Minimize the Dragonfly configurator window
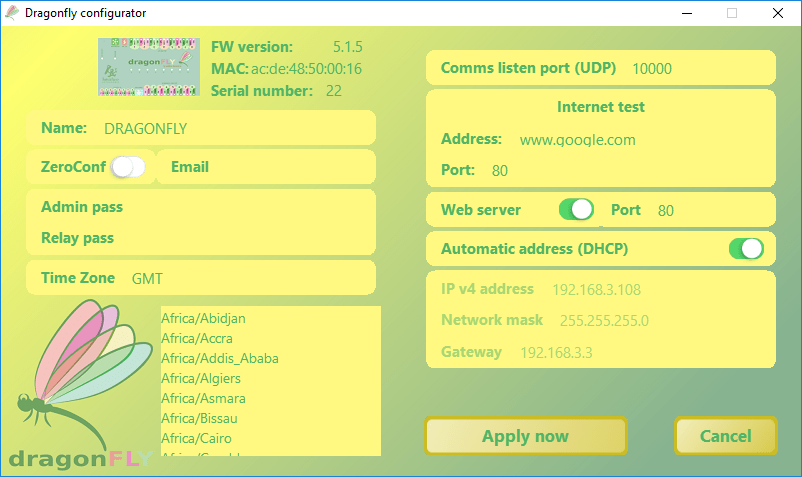 (686, 13)
